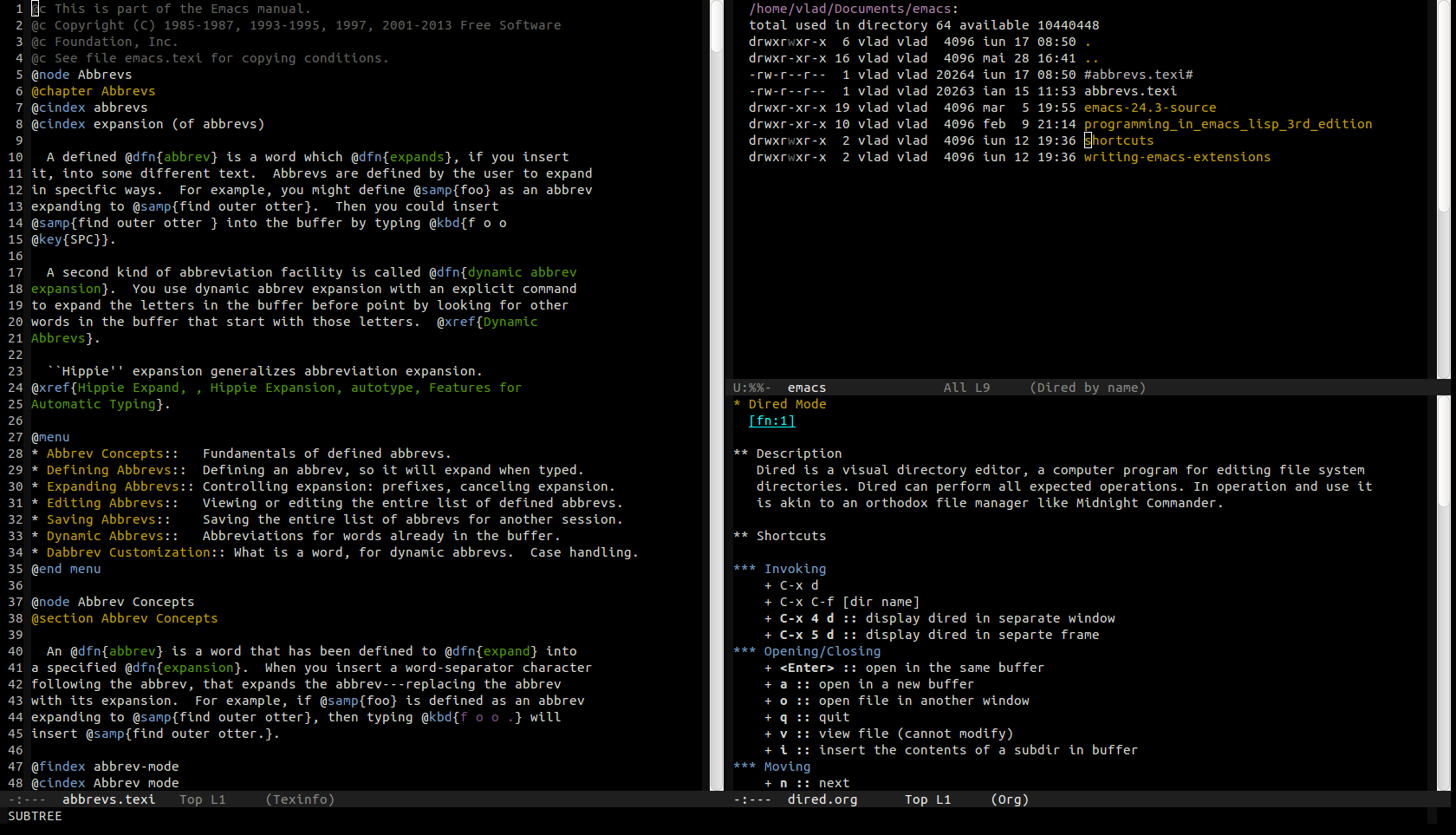
Task: Click the dired.org window scrollbar thumb
Action: pyautogui.click(x=1443, y=452)
